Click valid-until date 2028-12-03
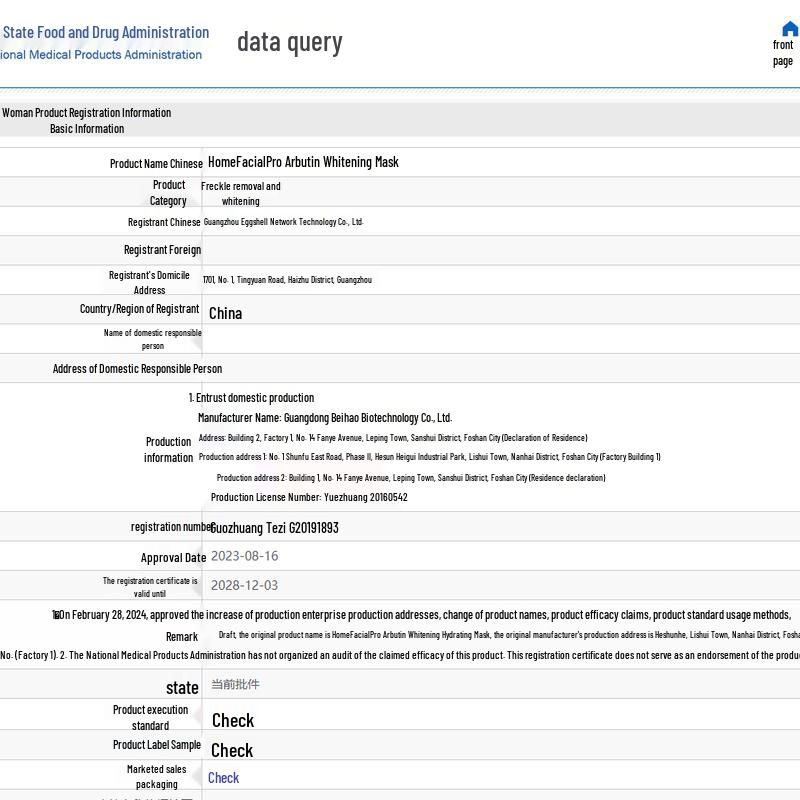 click(244, 585)
